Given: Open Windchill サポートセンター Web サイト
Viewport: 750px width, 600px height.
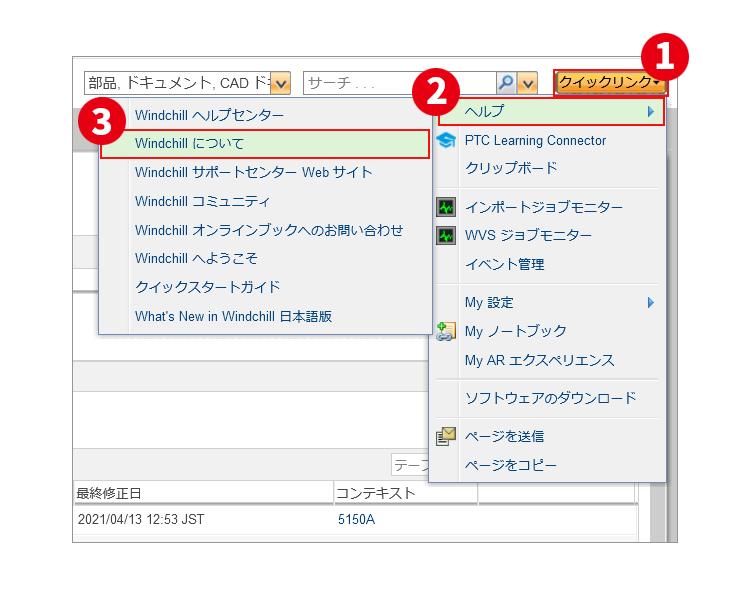Looking at the screenshot, I should pyautogui.click(x=254, y=172).
